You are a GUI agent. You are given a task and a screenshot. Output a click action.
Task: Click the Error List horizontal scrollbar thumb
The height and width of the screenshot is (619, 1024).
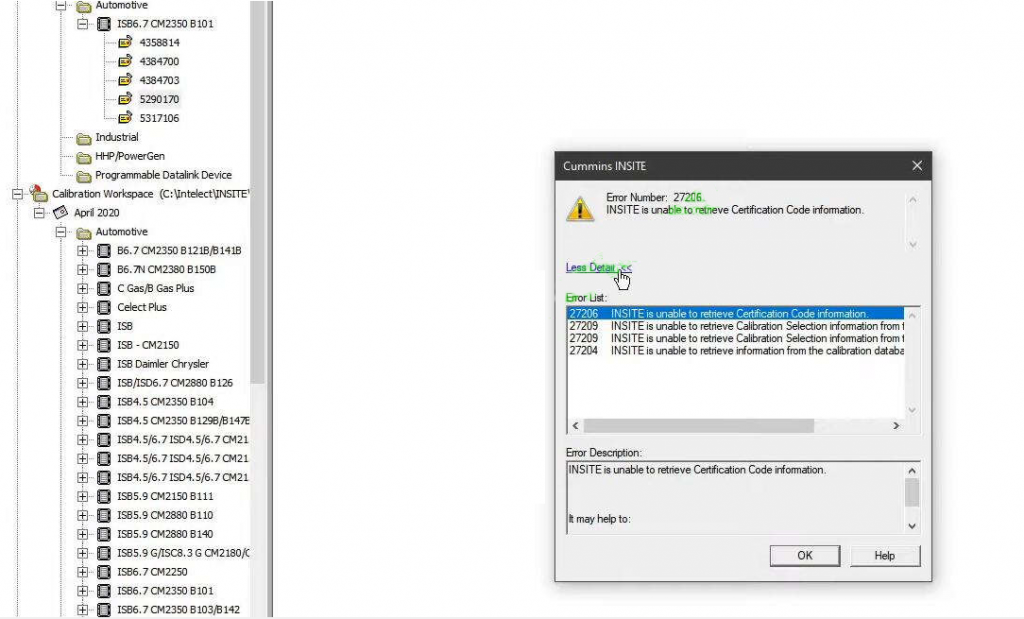(698, 426)
